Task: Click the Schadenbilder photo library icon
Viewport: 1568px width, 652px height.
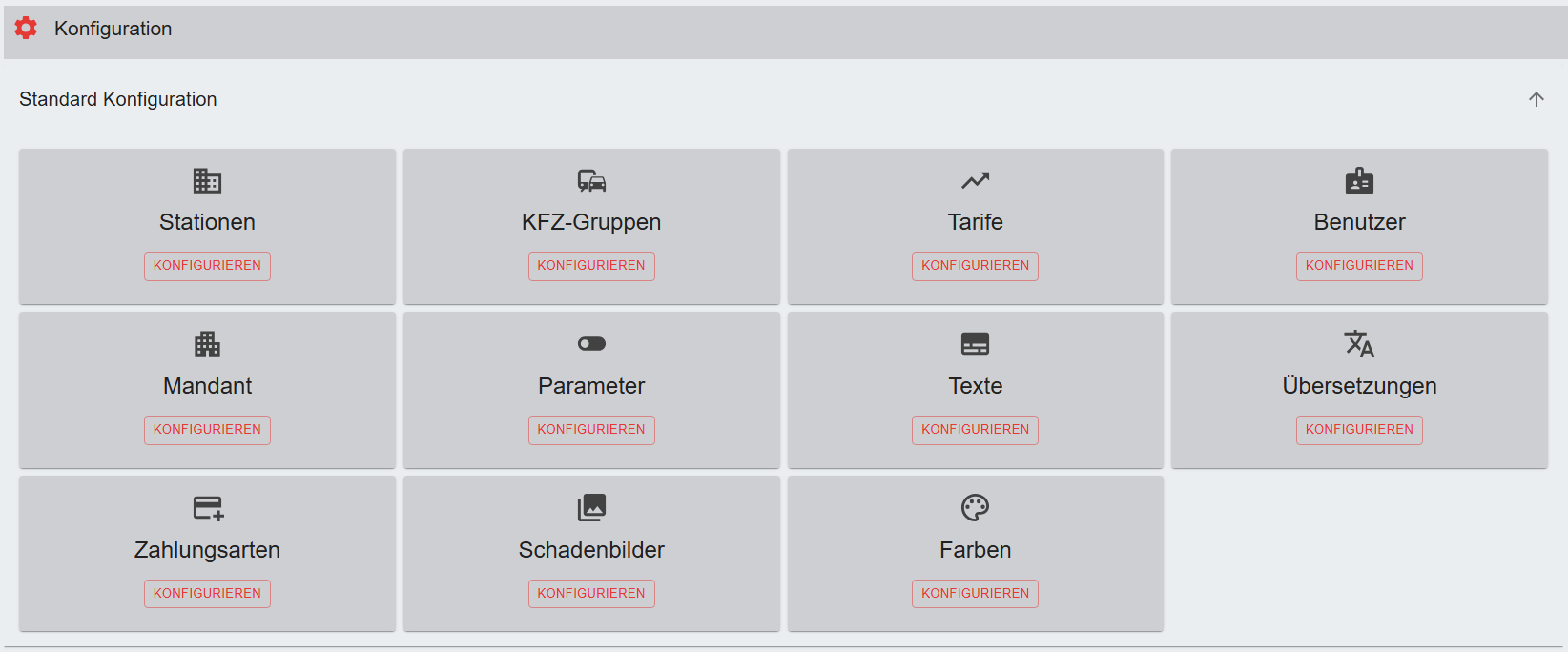Action: pos(591,508)
